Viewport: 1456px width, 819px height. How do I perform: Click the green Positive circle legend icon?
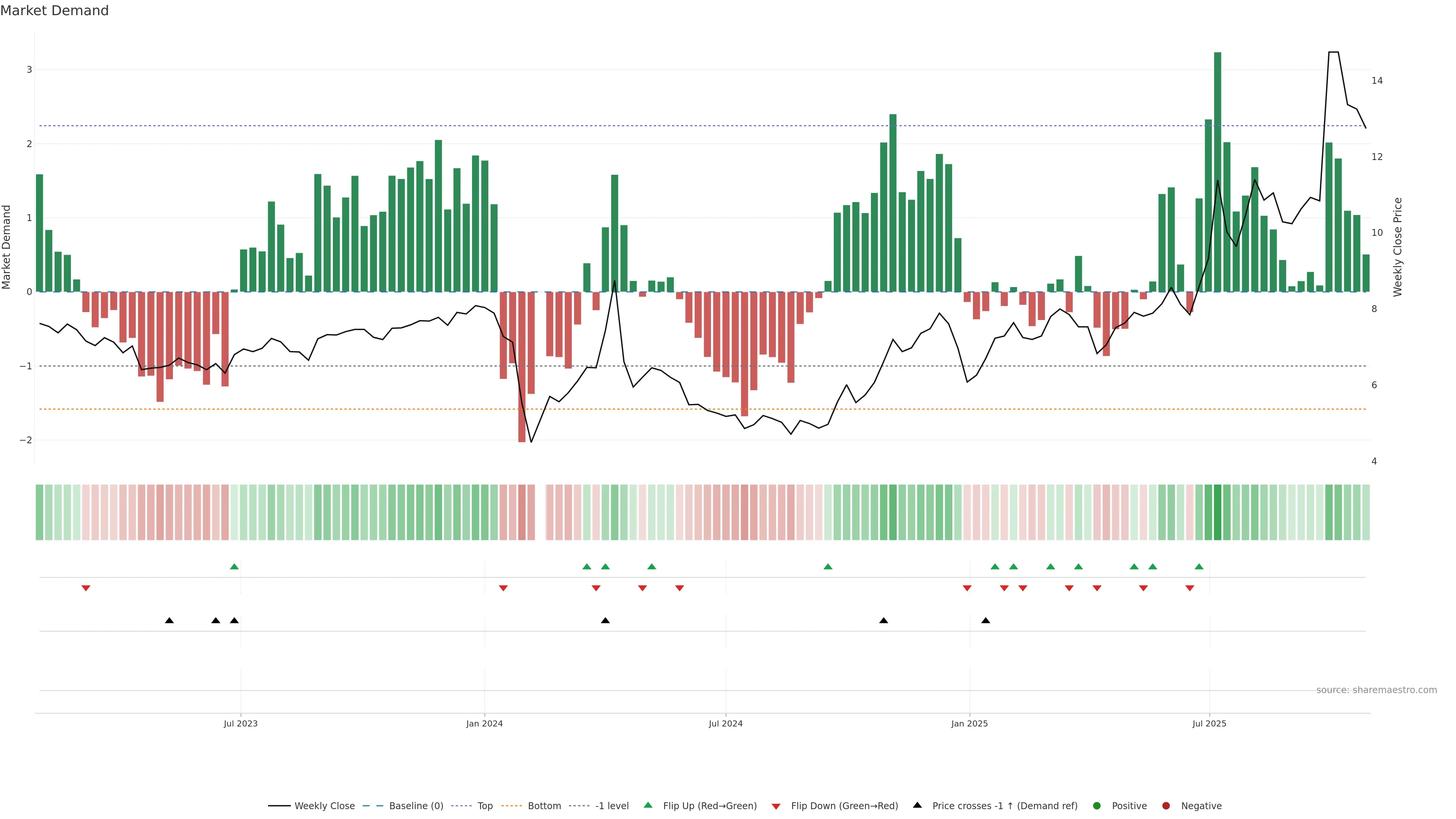[1097, 806]
